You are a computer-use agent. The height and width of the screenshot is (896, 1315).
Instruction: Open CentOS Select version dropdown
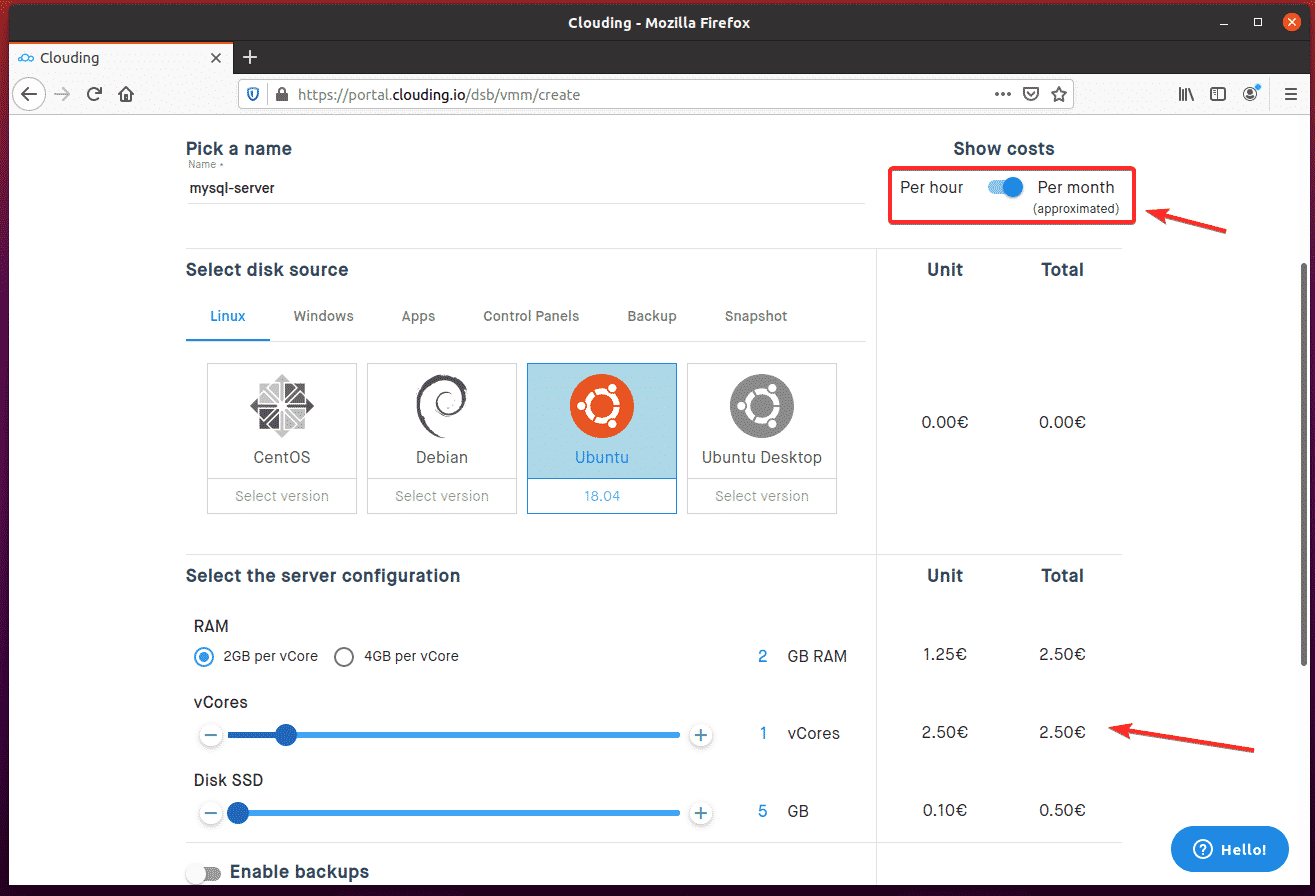pos(282,496)
